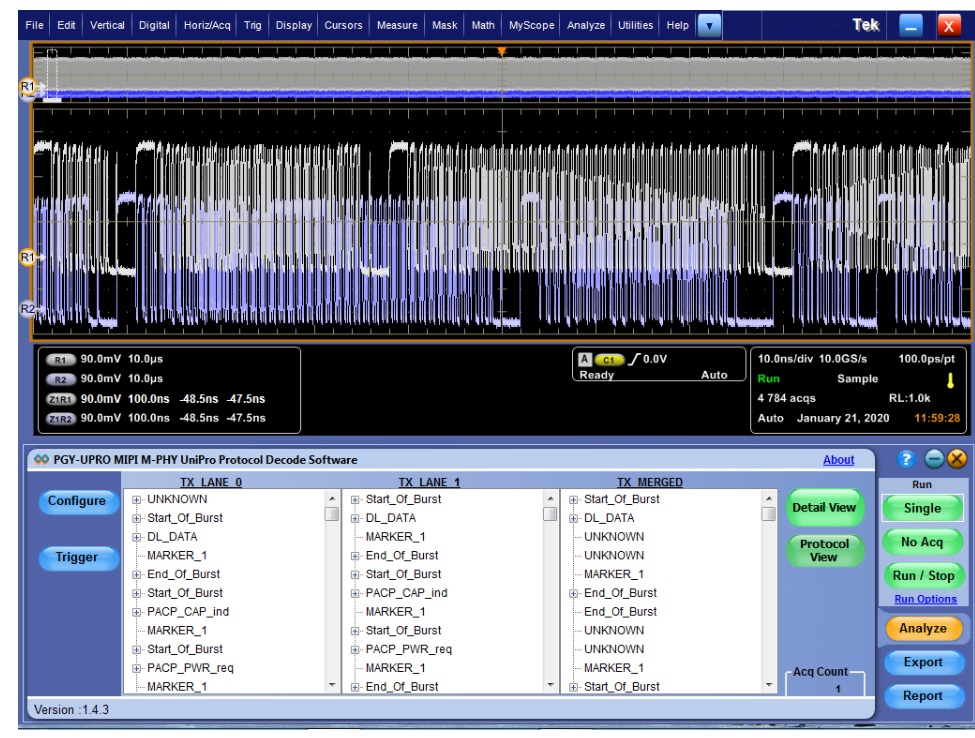This screenshot has height=738, width=975.
Task: Click the No Acq button
Action: tap(922, 542)
